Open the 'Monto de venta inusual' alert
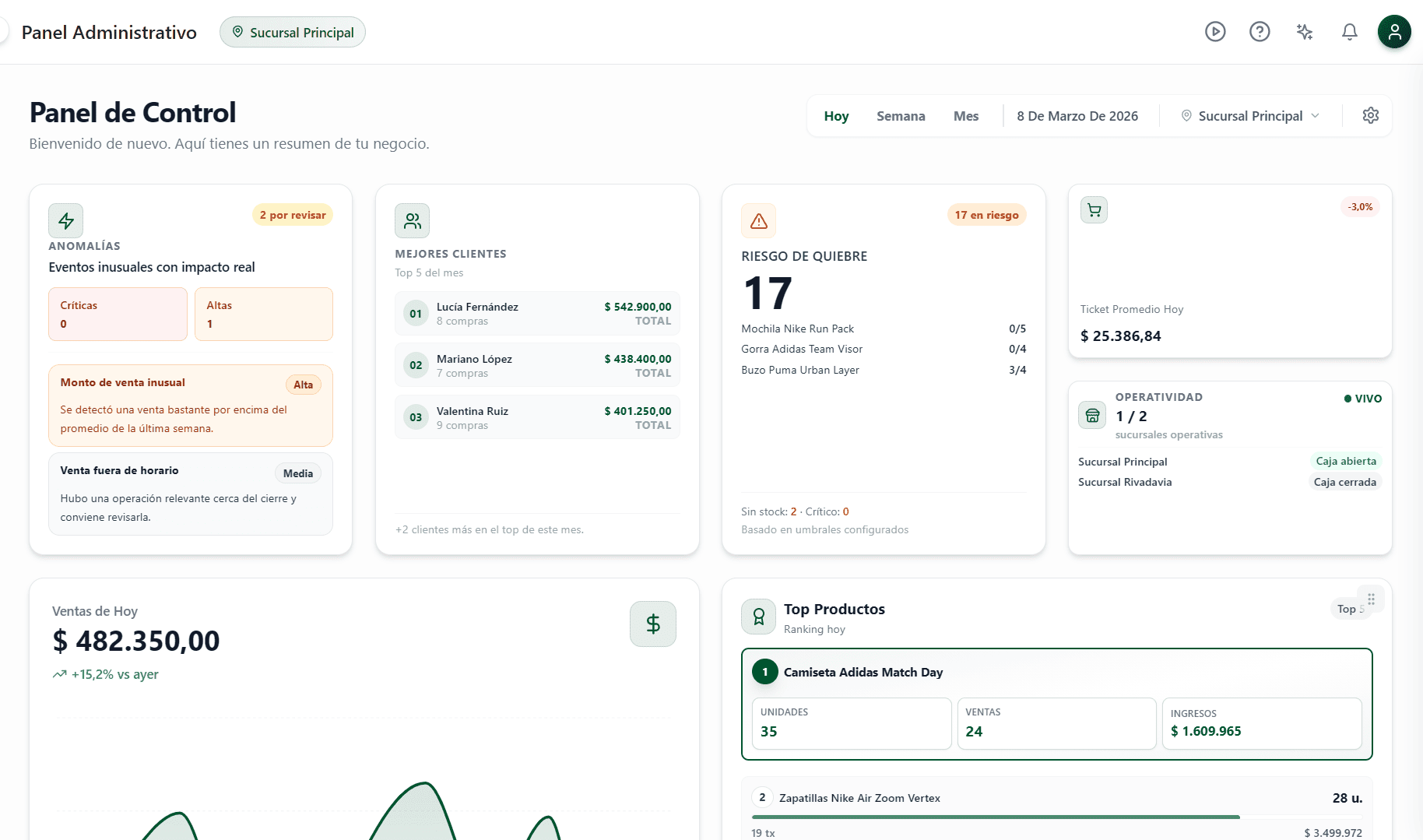The width and height of the screenshot is (1423, 840). point(191,406)
